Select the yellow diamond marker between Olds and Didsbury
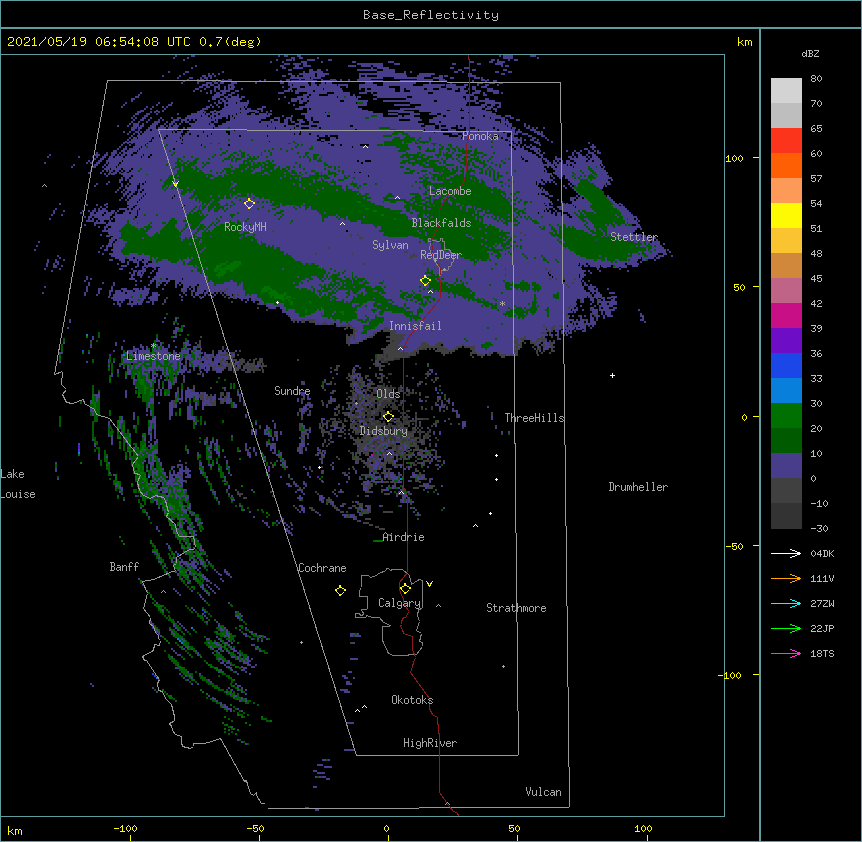The image size is (862, 842). pos(389,416)
